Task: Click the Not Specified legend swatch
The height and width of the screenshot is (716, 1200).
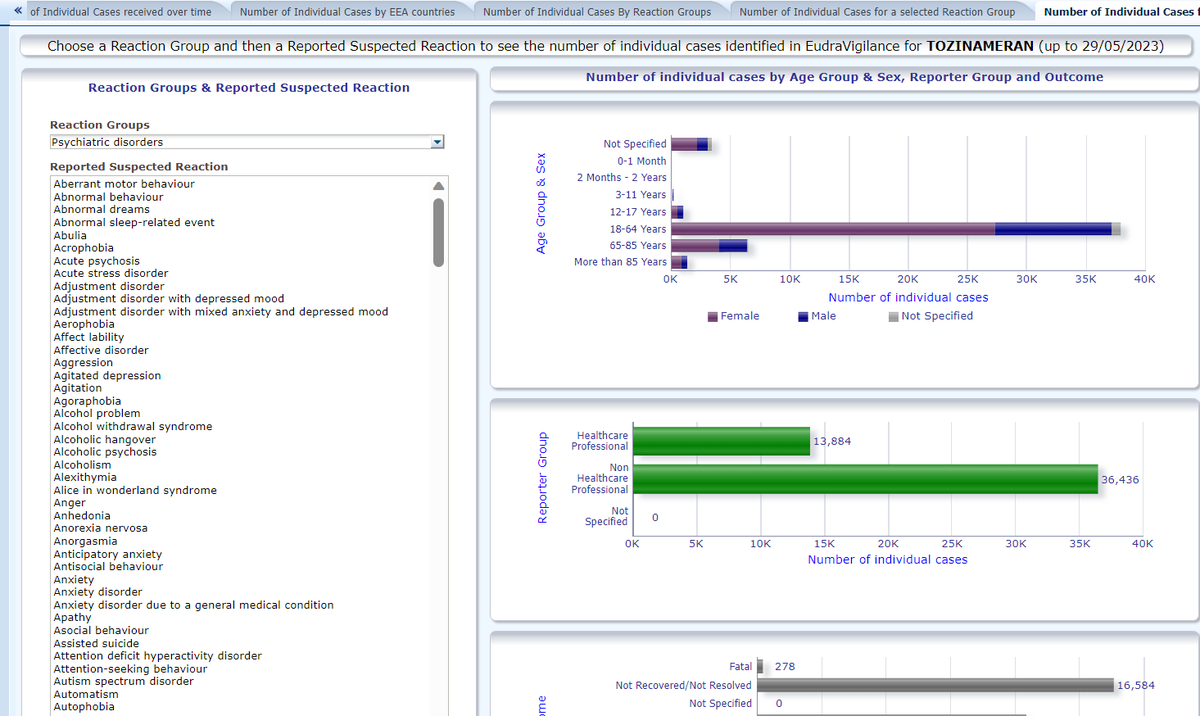Action: (893, 317)
